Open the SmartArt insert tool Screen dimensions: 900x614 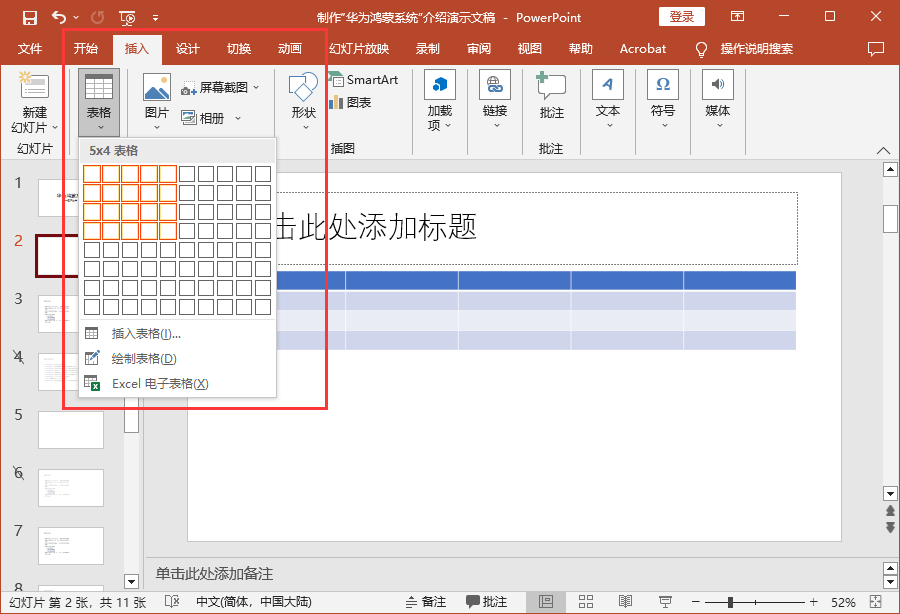[364, 80]
